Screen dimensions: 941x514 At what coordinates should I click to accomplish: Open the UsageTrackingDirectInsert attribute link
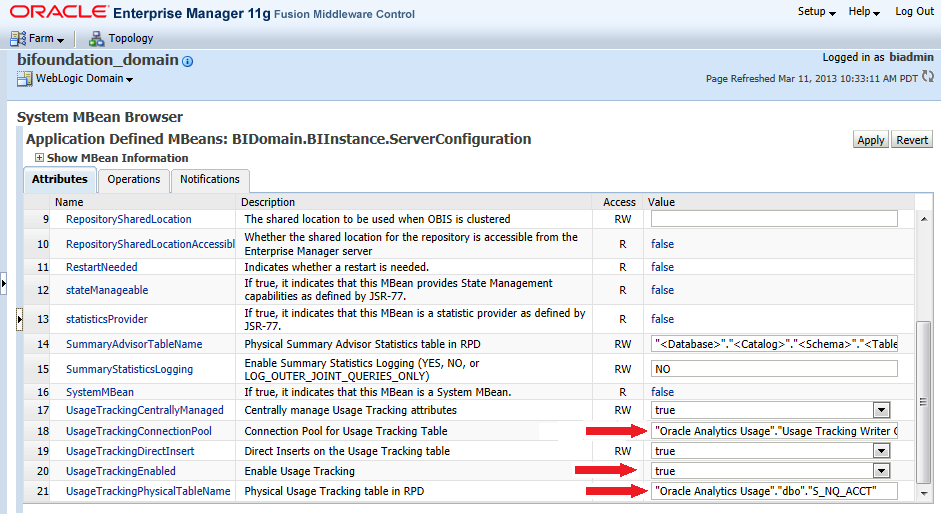pyautogui.click(x=130, y=451)
